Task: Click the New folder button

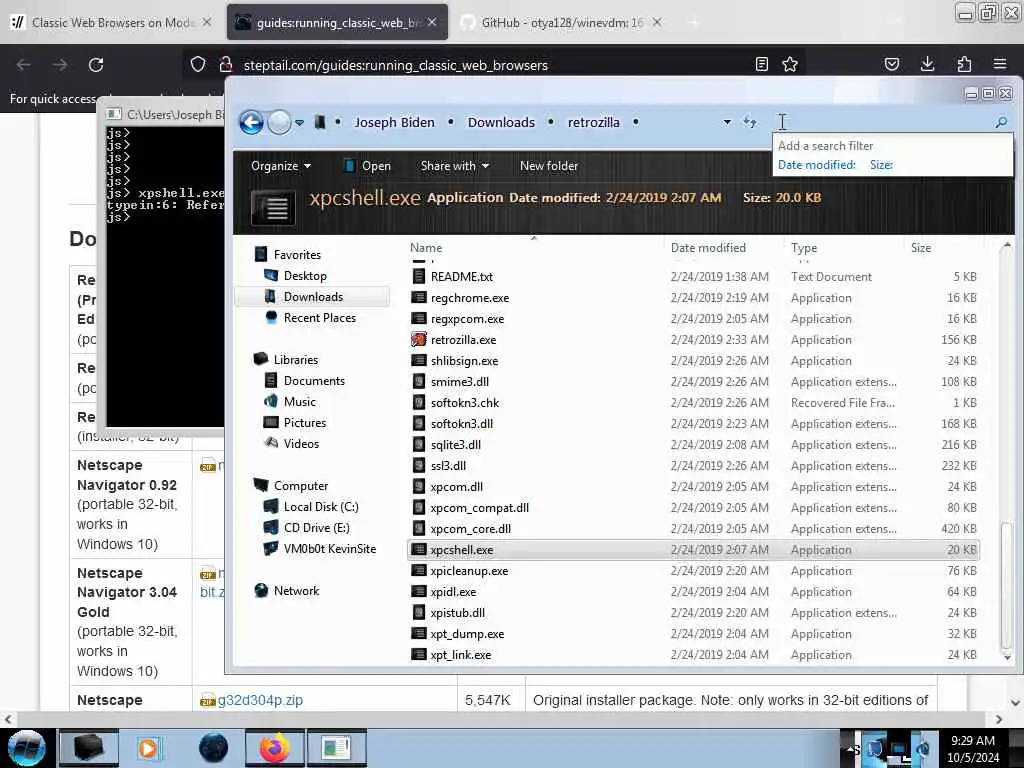Action: [549, 166]
